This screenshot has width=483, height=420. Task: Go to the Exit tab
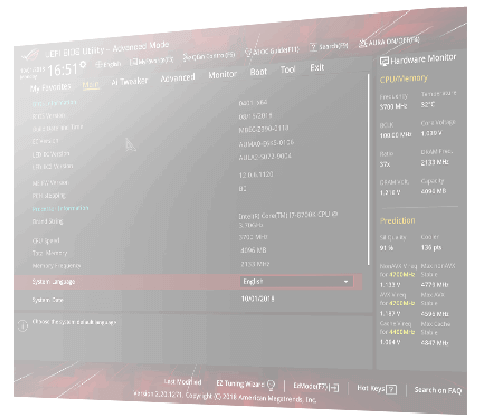(x=317, y=68)
